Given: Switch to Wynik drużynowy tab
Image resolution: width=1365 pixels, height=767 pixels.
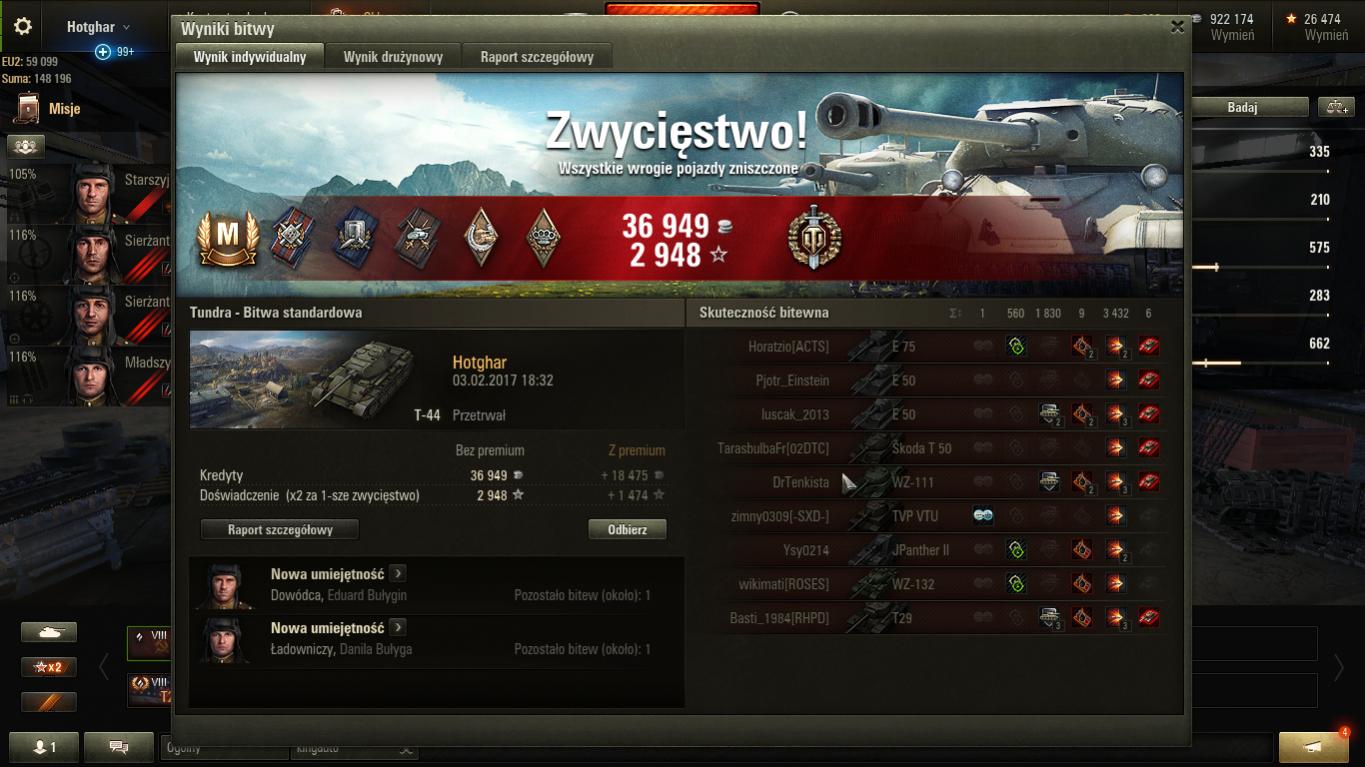Looking at the screenshot, I should click(x=393, y=57).
